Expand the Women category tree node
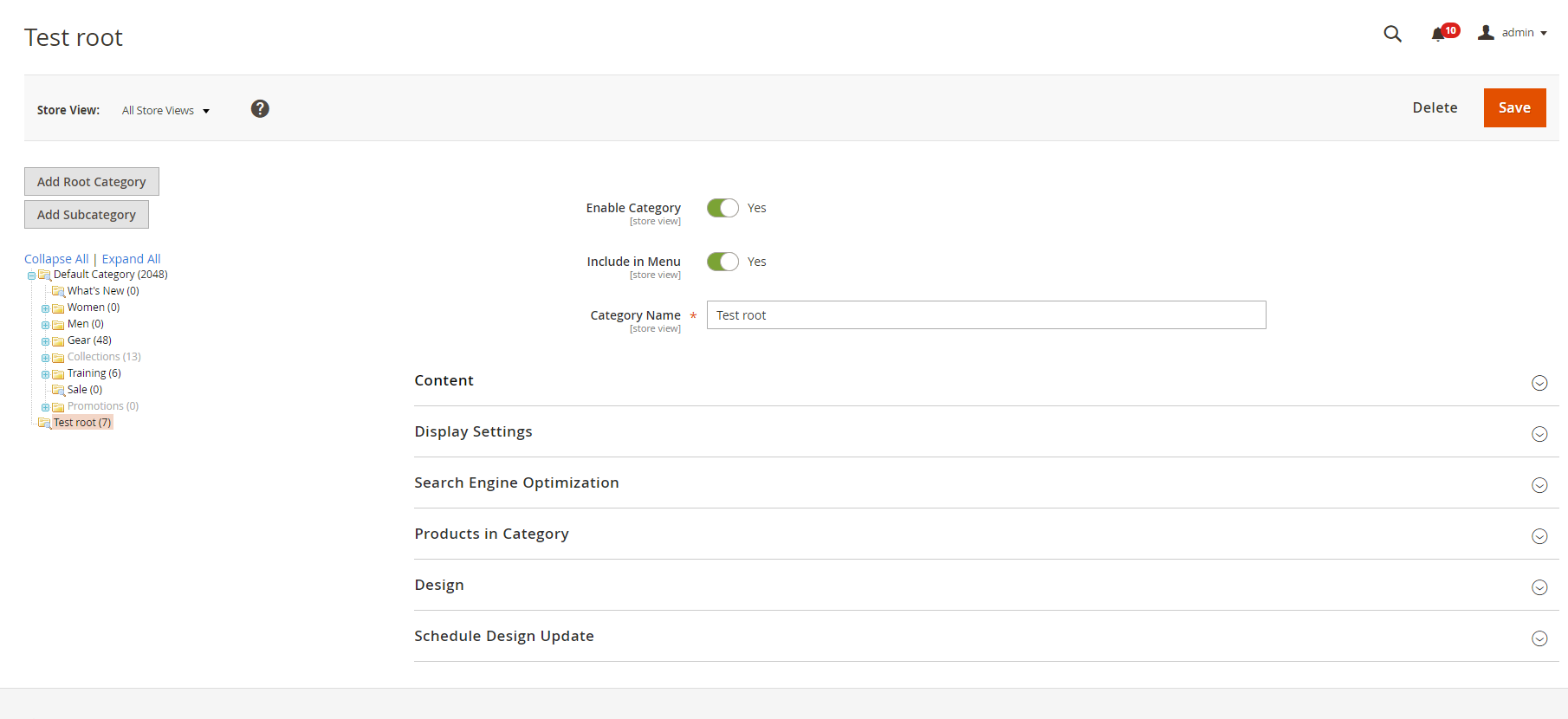 pyautogui.click(x=46, y=308)
